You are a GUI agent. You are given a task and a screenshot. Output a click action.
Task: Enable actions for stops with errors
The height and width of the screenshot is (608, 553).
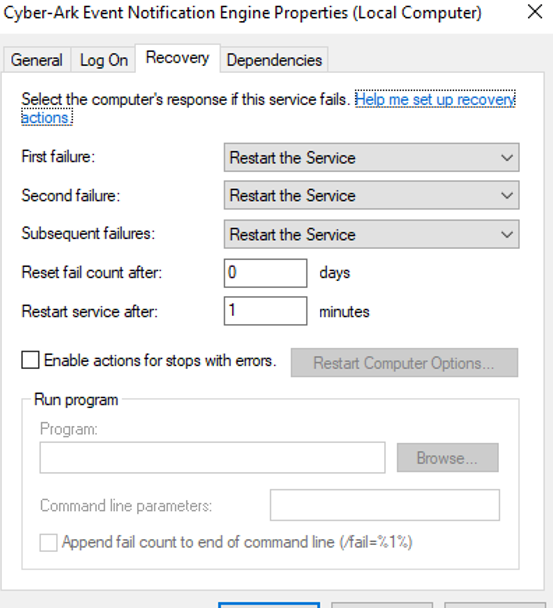pos(30,360)
